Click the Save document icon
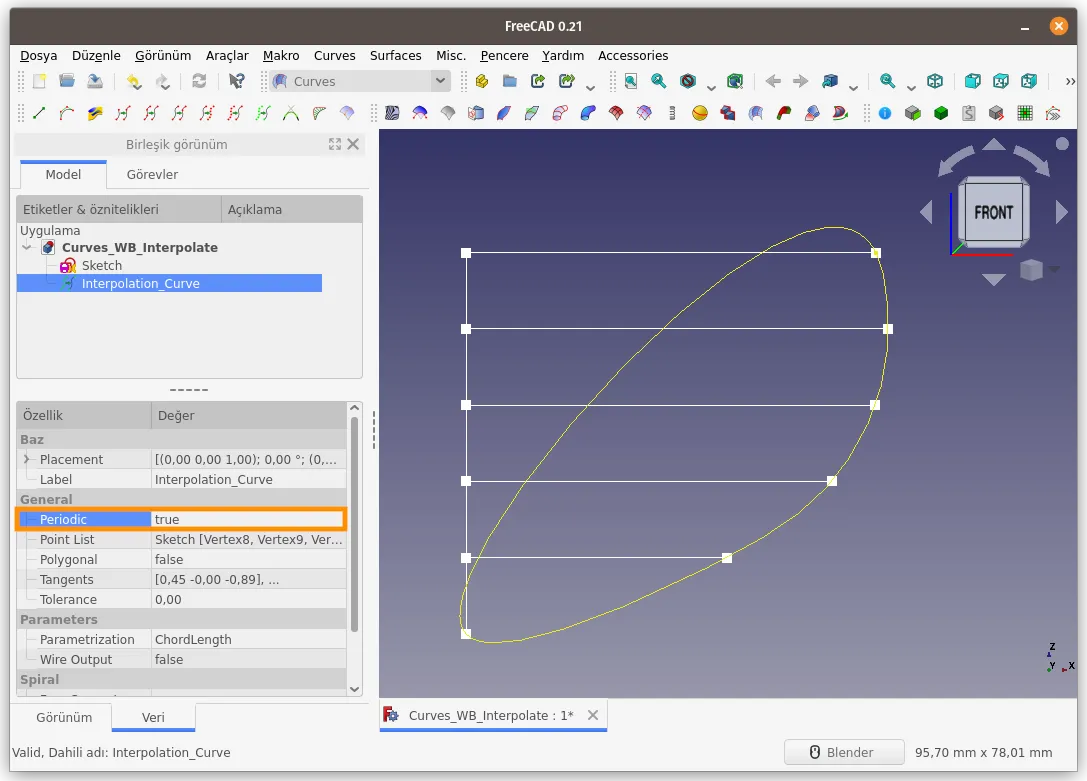Viewport: 1087px width, 781px height. point(95,81)
